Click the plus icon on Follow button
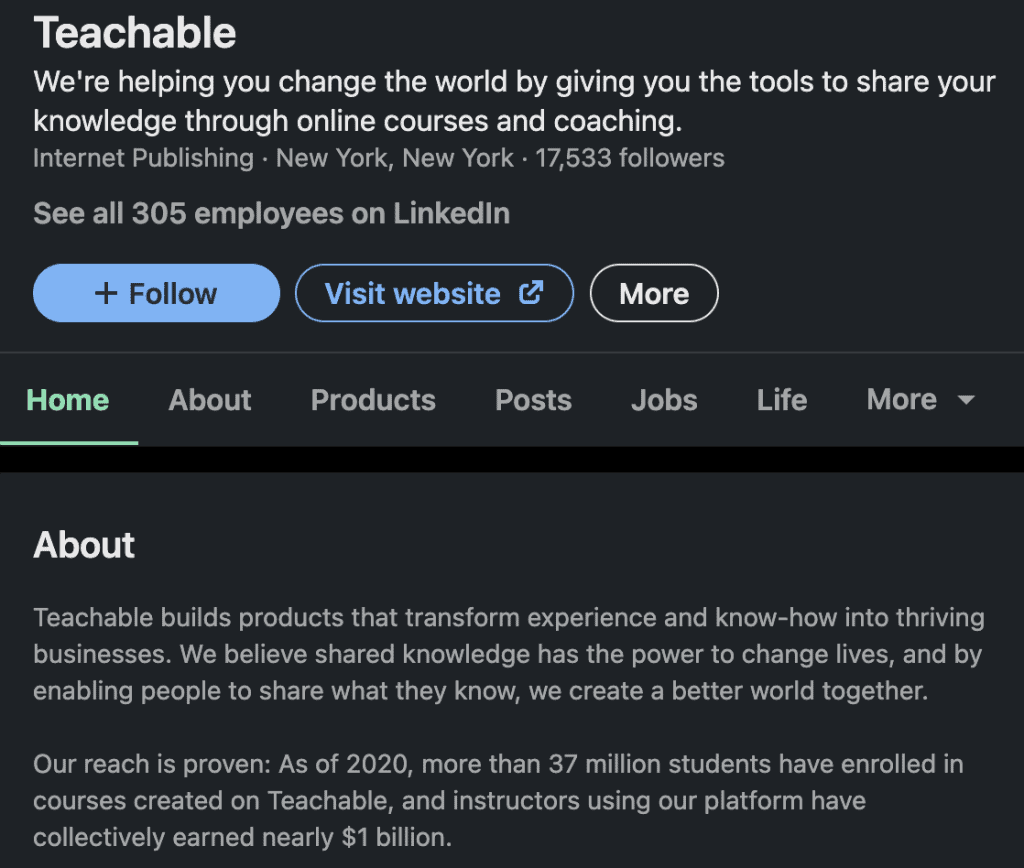The height and width of the screenshot is (868, 1024). coord(106,294)
